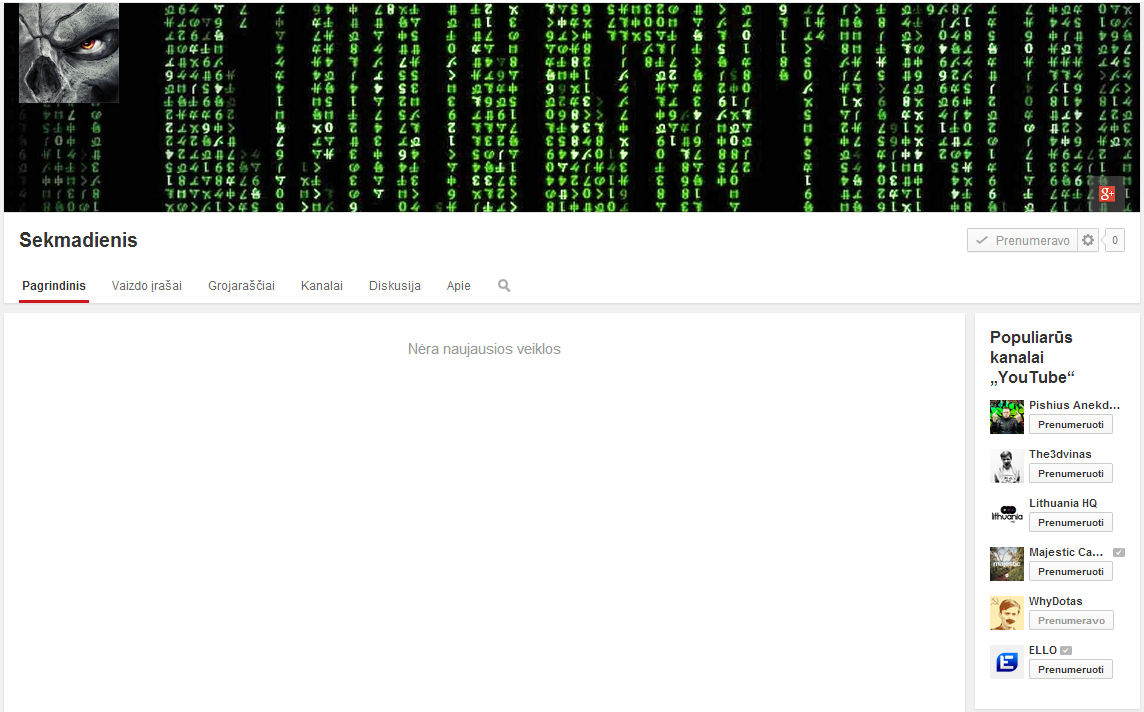
Task: Open Pishius Anekdotai channel thumbnail
Action: tap(1007, 417)
